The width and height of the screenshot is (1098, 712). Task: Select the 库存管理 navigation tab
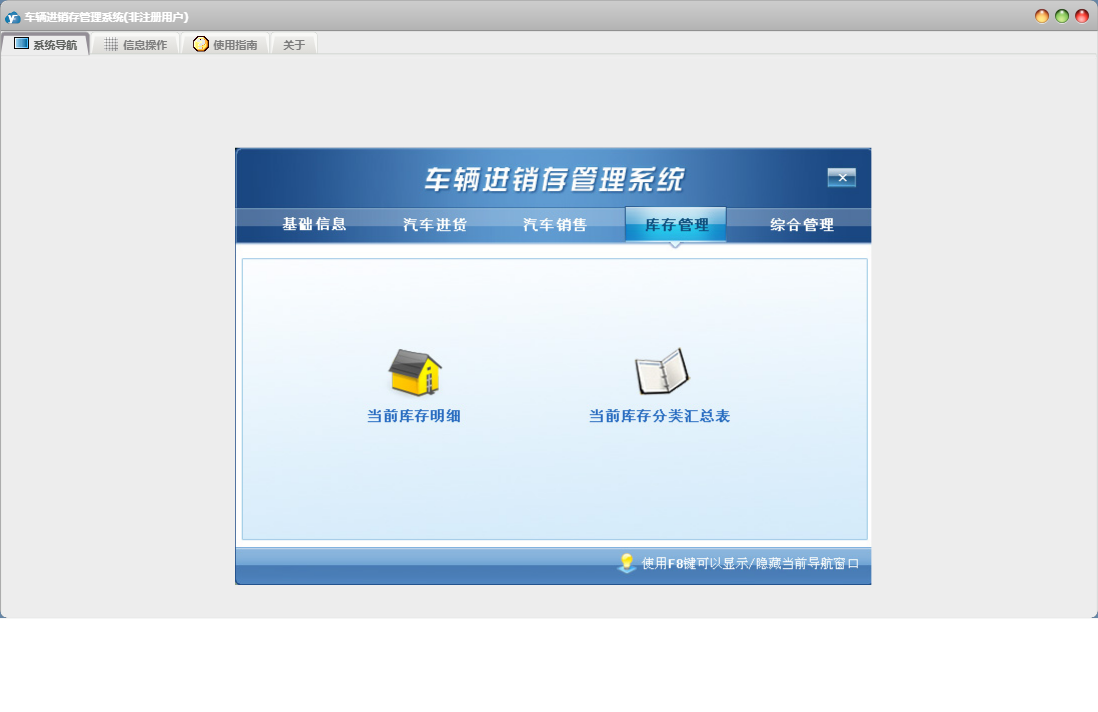[676, 225]
